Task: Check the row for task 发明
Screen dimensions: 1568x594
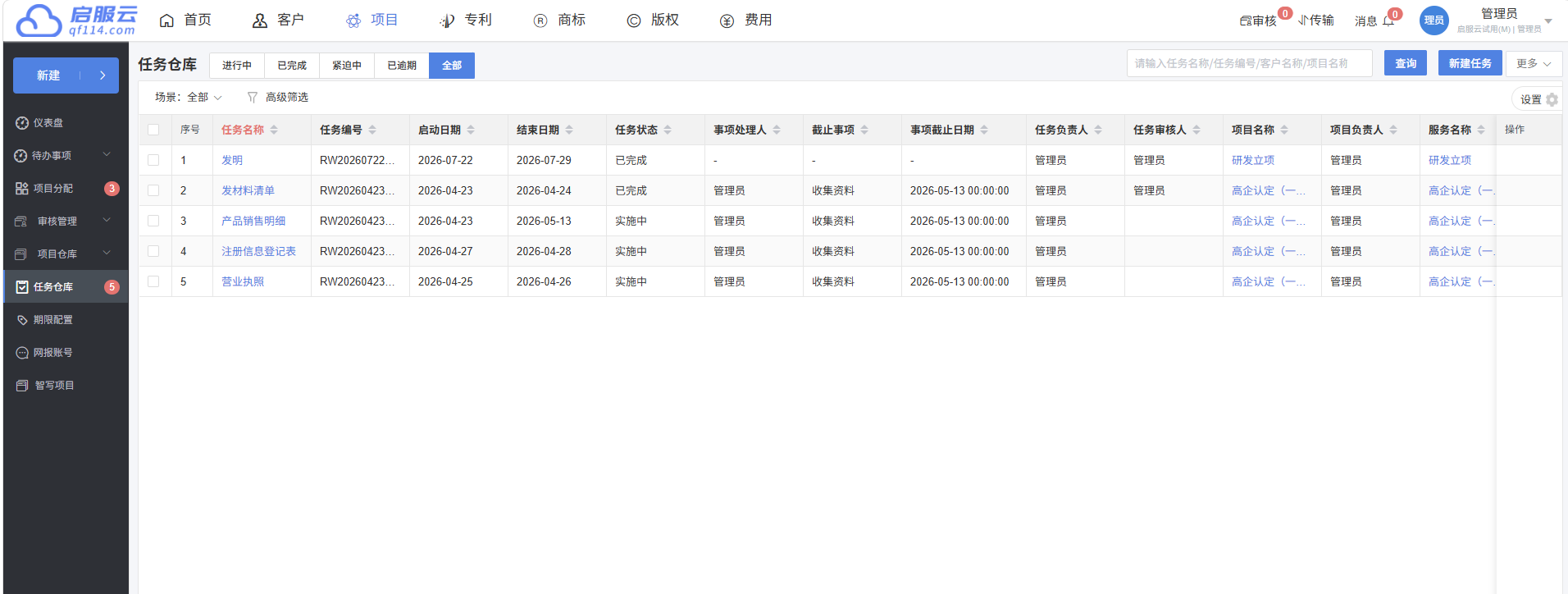Action: point(153,160)
